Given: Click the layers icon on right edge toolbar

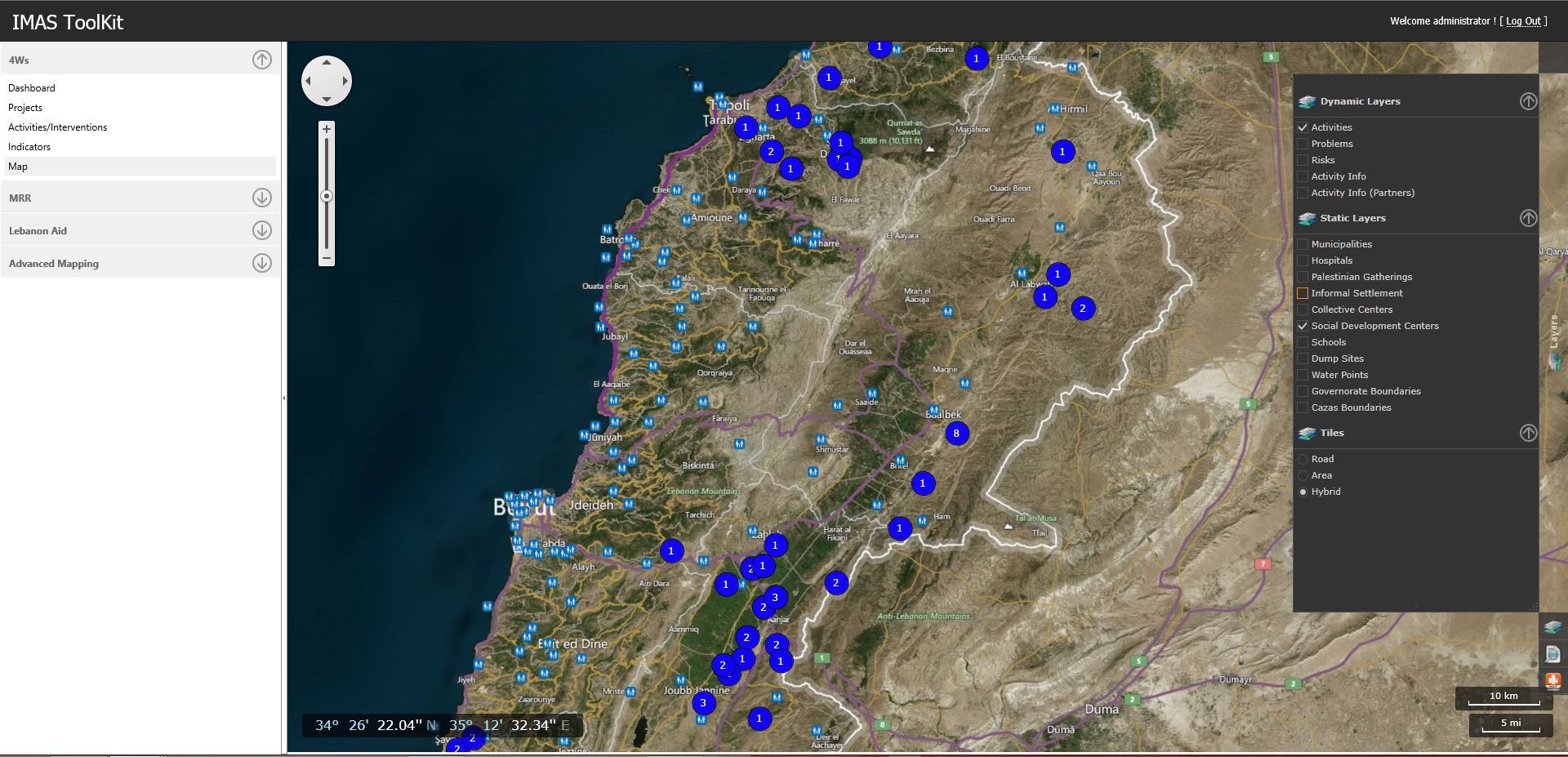Looking at the screenshot, I should (x=1550, y=627).
